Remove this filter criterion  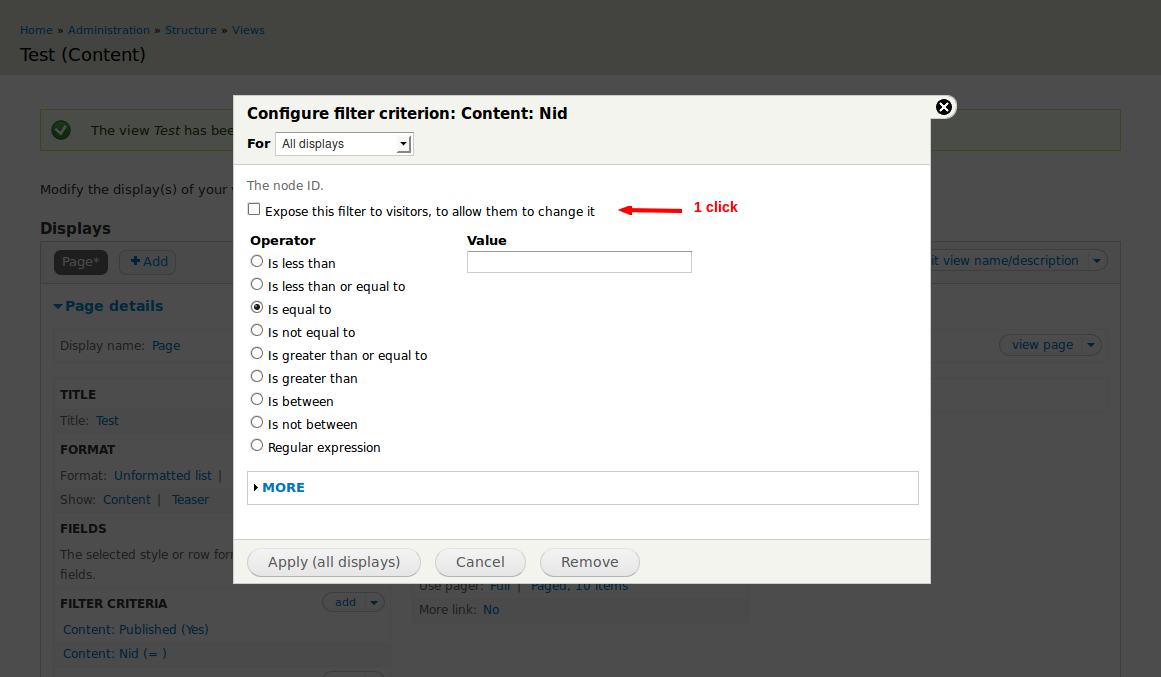(x=589, y=562)
